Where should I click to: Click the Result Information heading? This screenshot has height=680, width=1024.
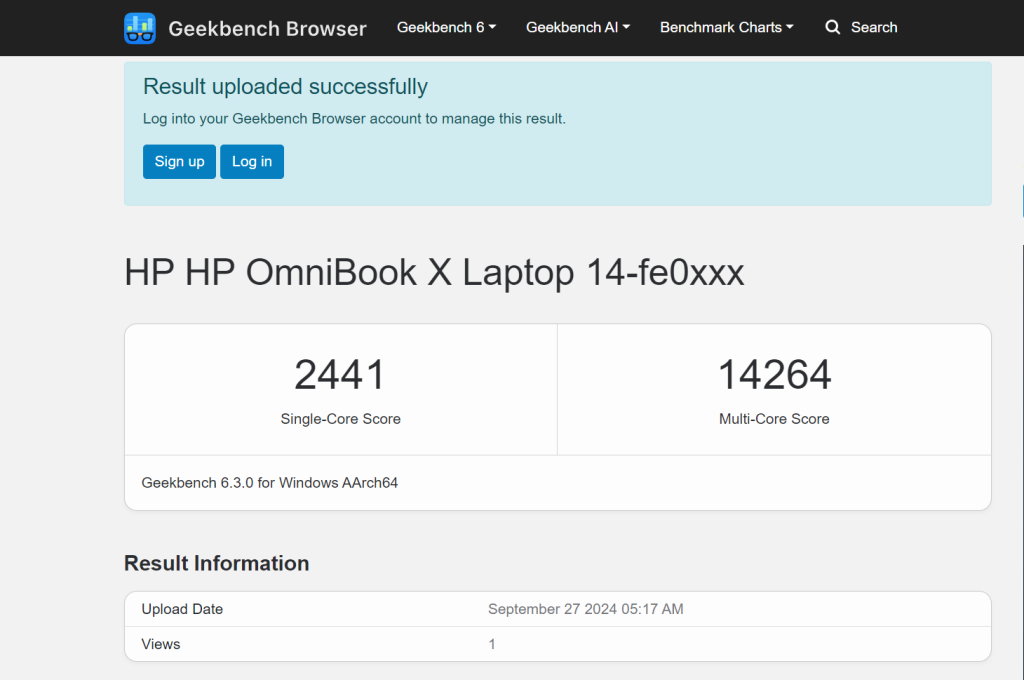(216, 563)
